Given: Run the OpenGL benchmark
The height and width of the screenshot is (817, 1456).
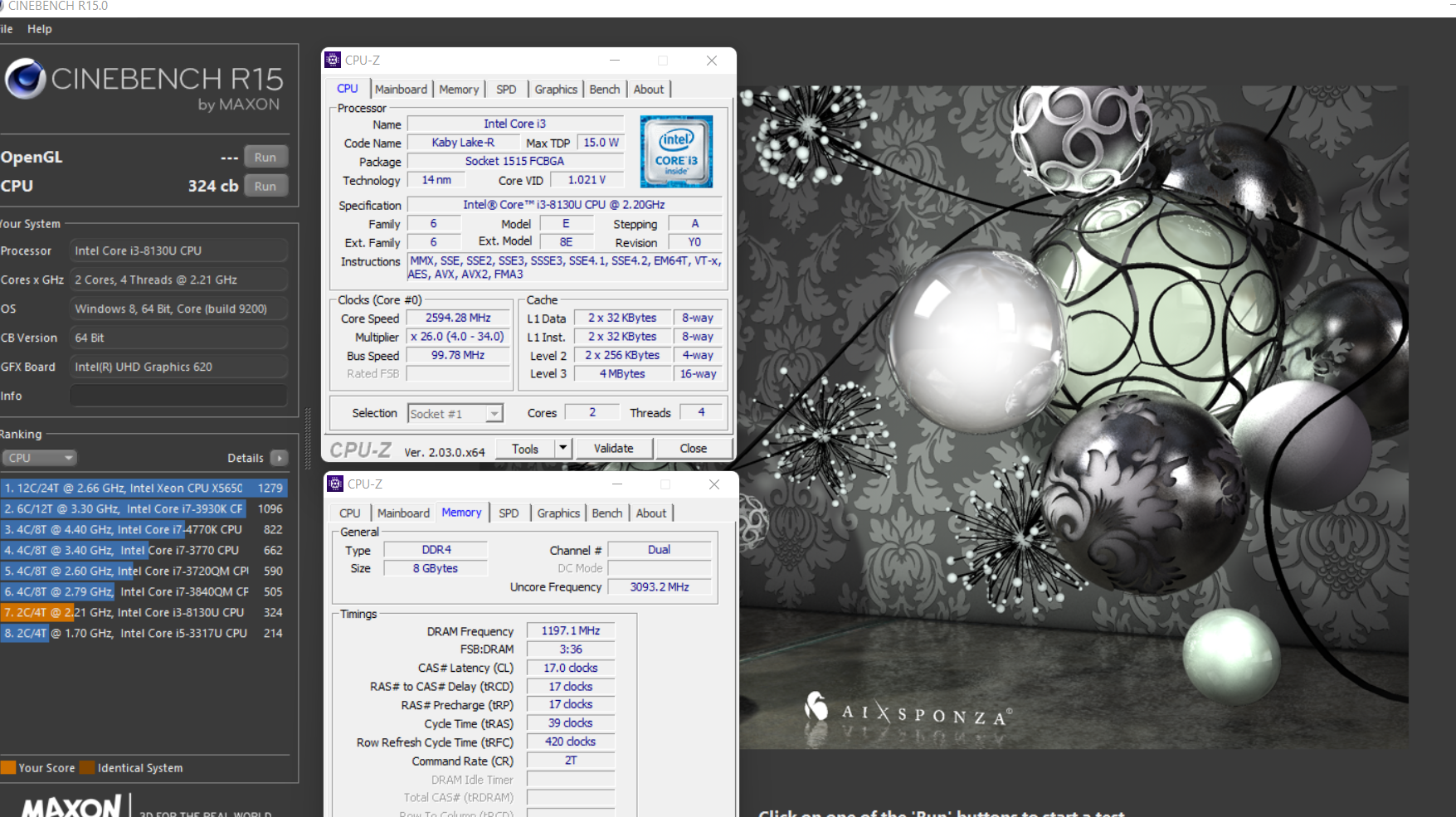Looking at the screenshot, I should point(265,157).
